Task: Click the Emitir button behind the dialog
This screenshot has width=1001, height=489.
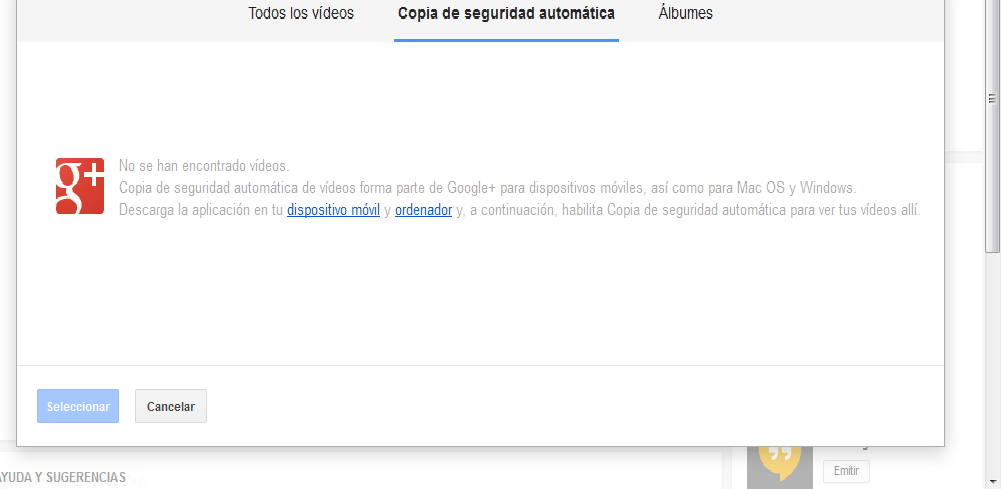Action: [846, 472]
